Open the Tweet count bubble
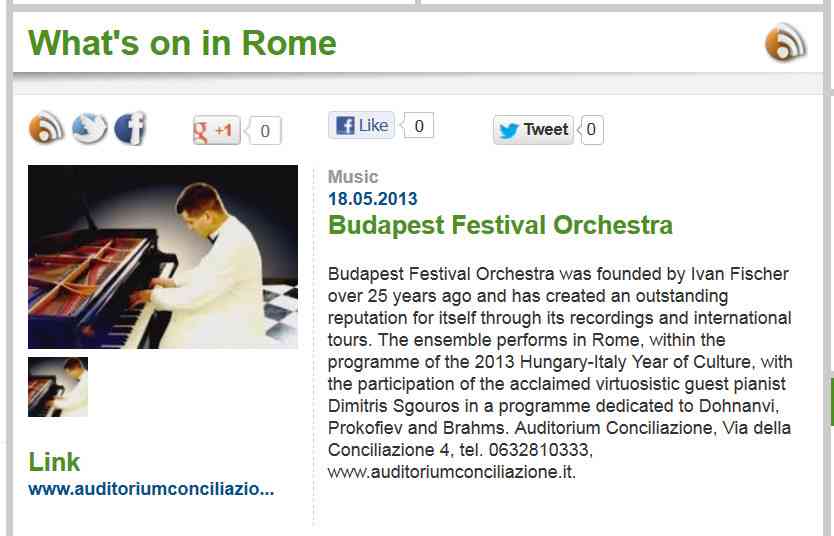Image resolution: width=834 pixels, height=536 pixels. (591, 130)
